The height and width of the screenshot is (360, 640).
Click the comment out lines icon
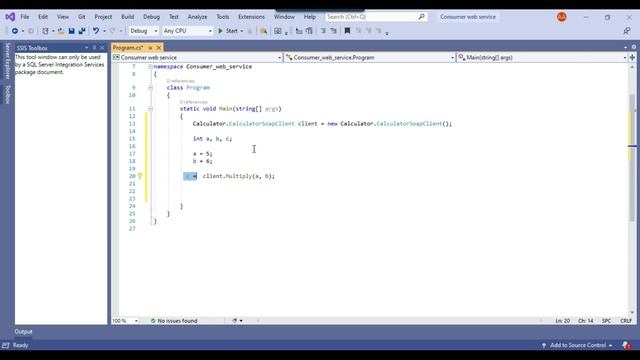299,31
